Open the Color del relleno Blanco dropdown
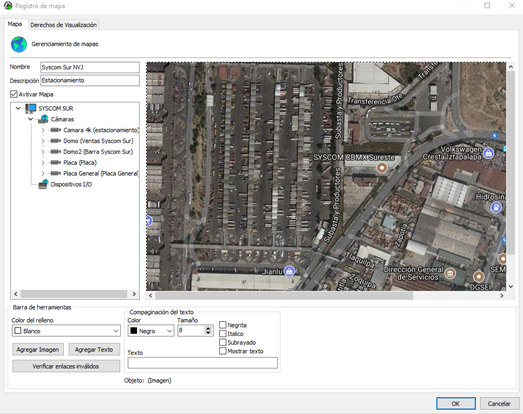 tap(66, 331)
